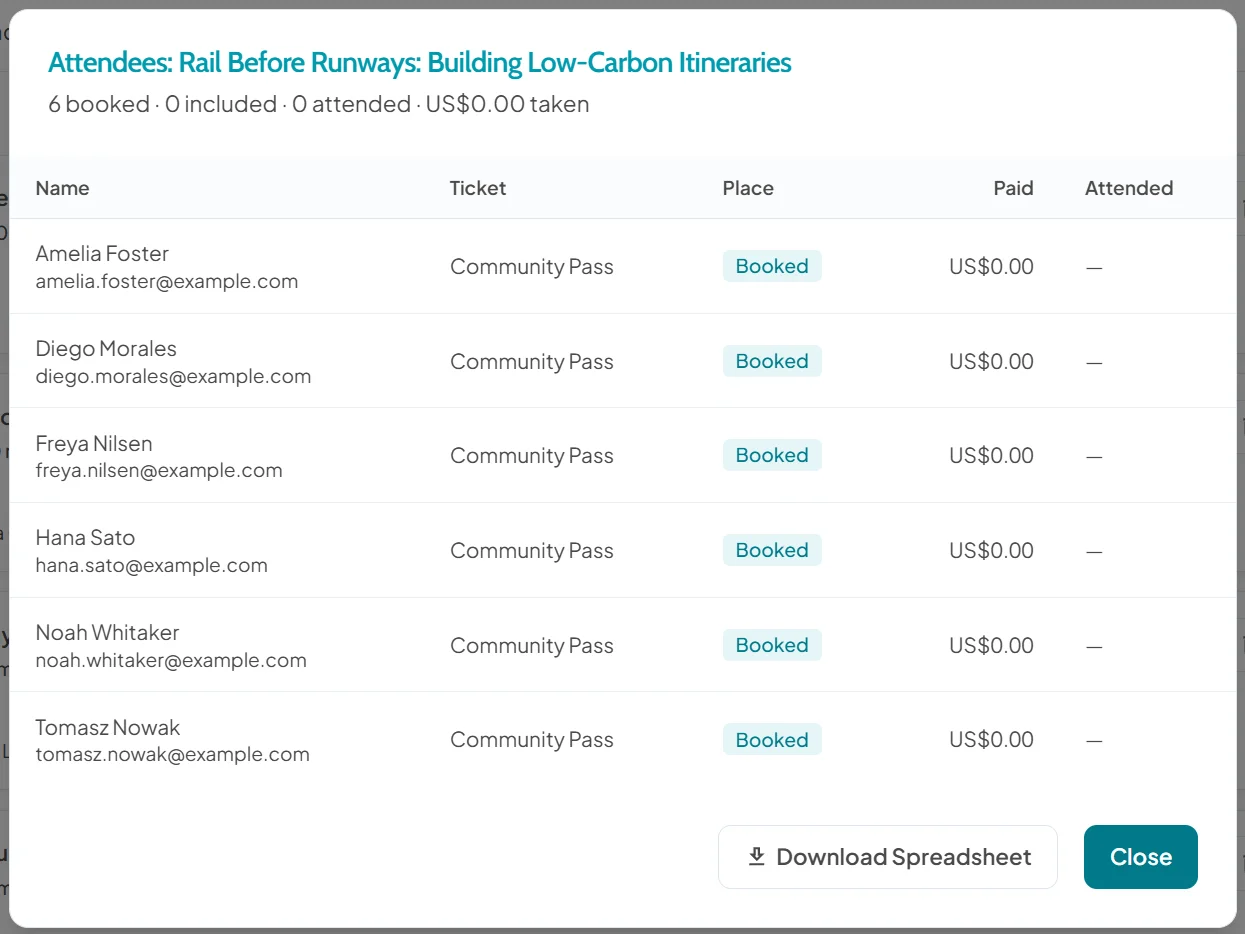Click the Attendees: Rail Before Runways title
The height and width of the screenshot is (934, 1245).
click(x=420, y=63)
